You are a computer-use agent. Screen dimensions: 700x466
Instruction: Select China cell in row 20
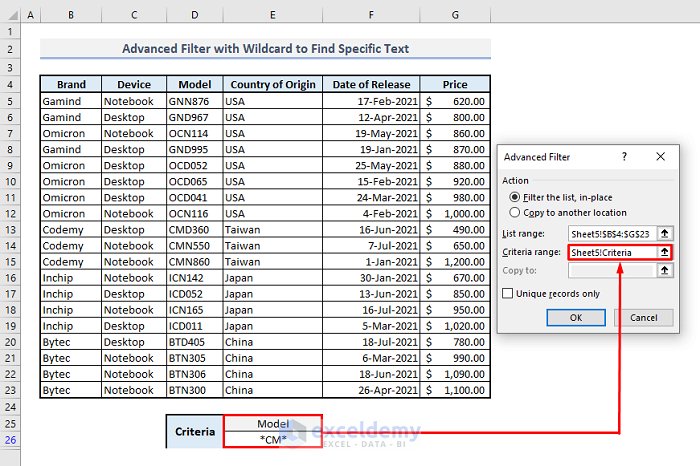tap(272, 342)
